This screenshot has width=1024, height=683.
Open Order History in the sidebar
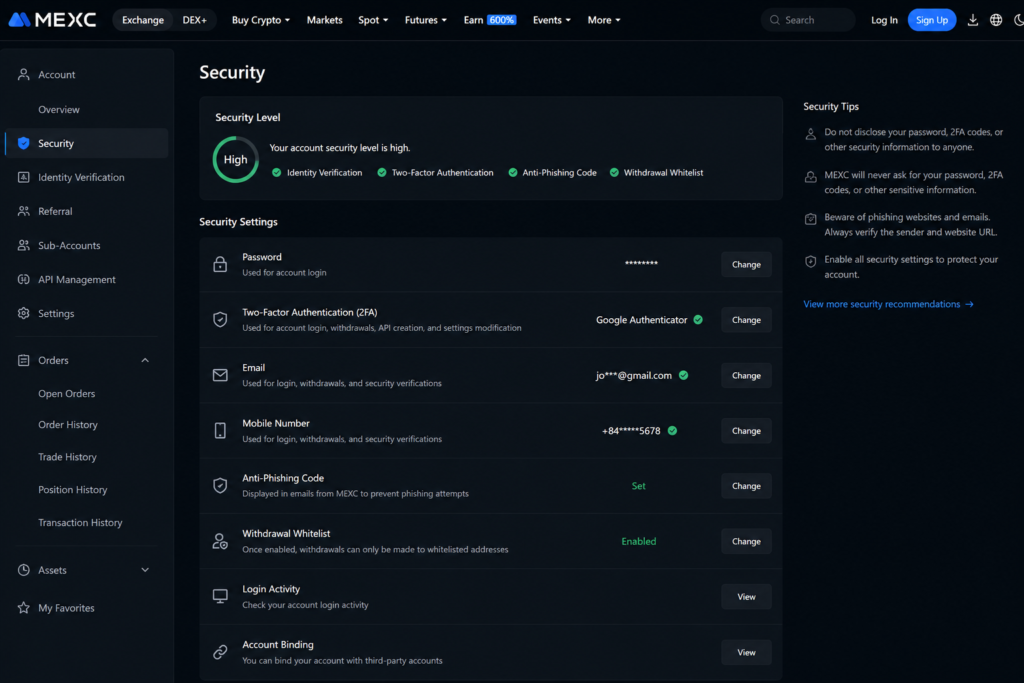pyautogui.click(x=68, y=424)
